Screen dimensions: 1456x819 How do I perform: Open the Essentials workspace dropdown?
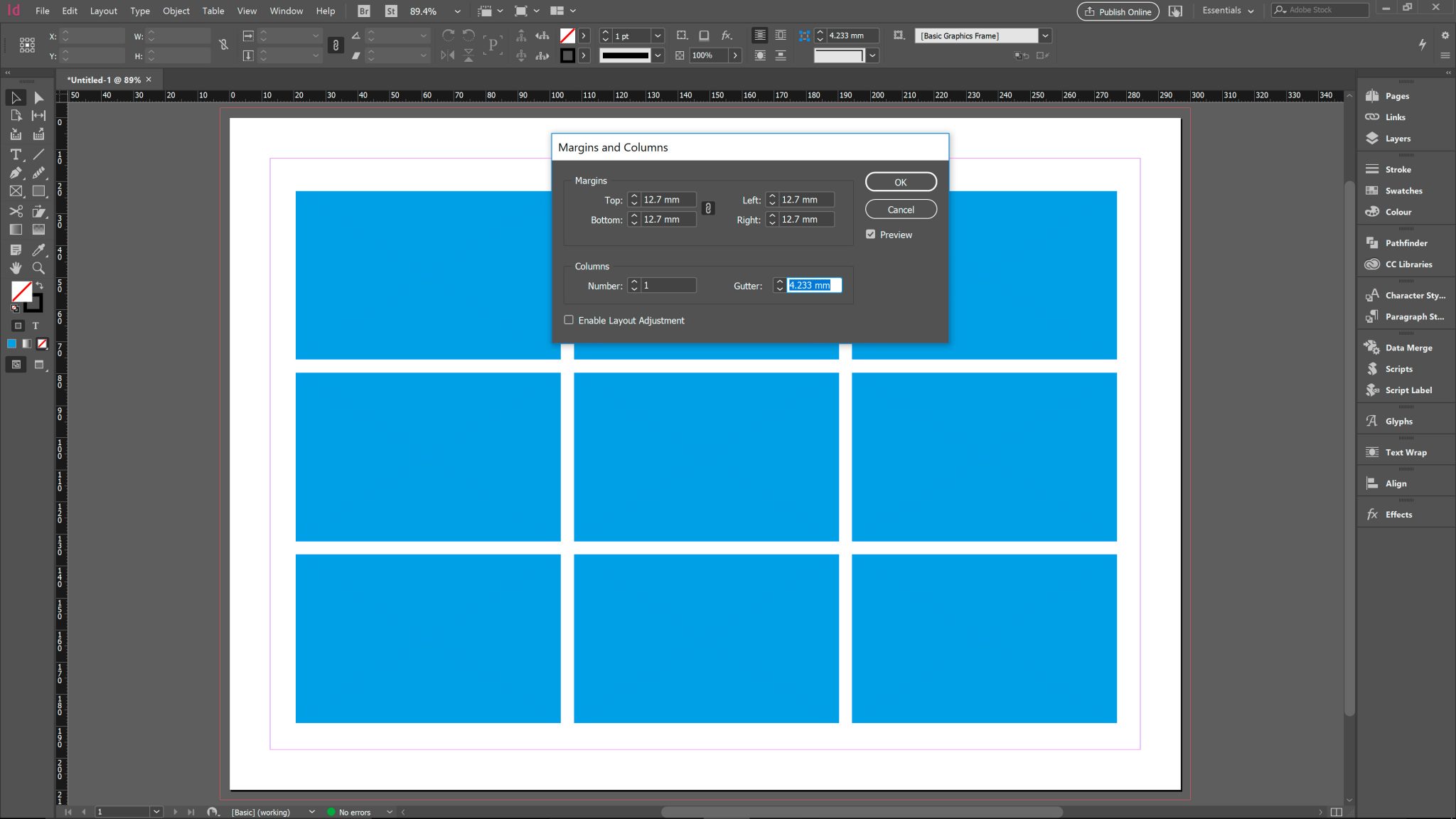[1226, 10]
